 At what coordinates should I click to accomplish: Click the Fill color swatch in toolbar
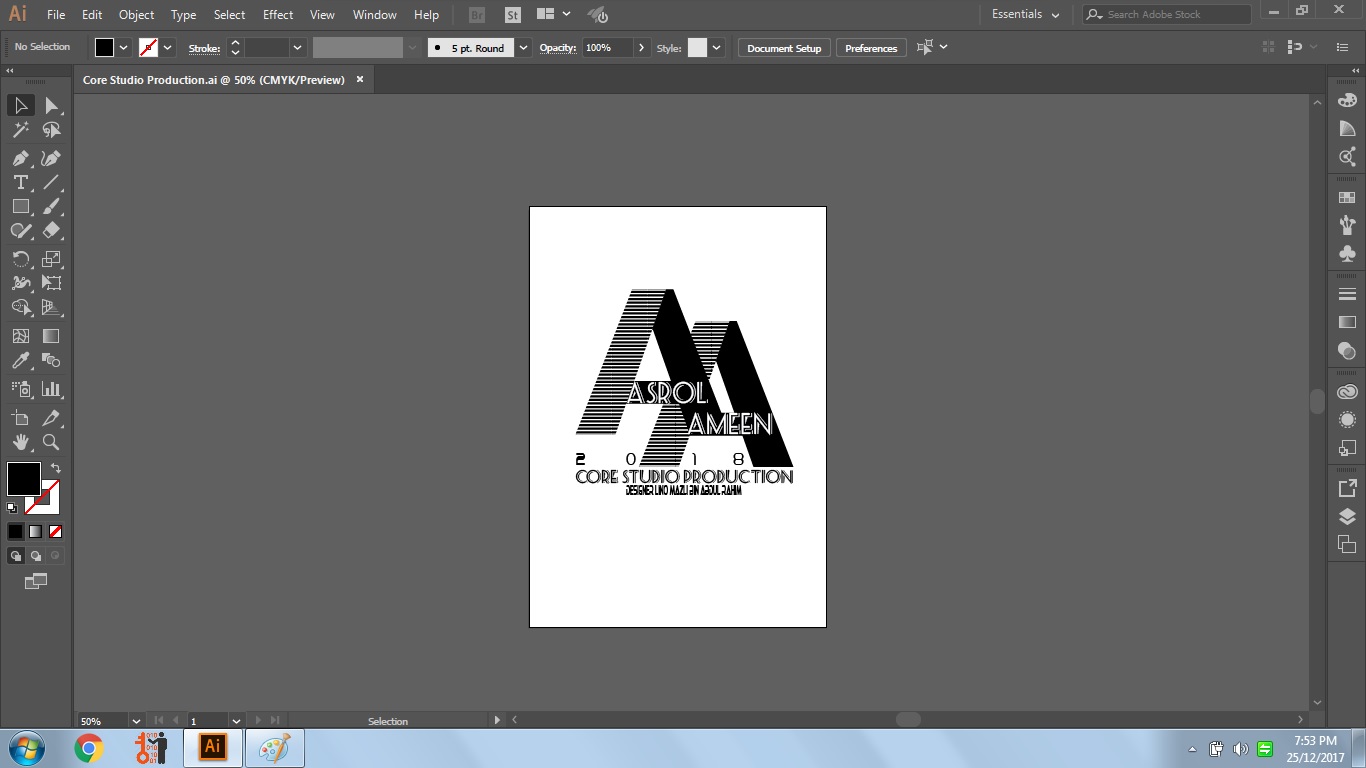tap(23, 479)
